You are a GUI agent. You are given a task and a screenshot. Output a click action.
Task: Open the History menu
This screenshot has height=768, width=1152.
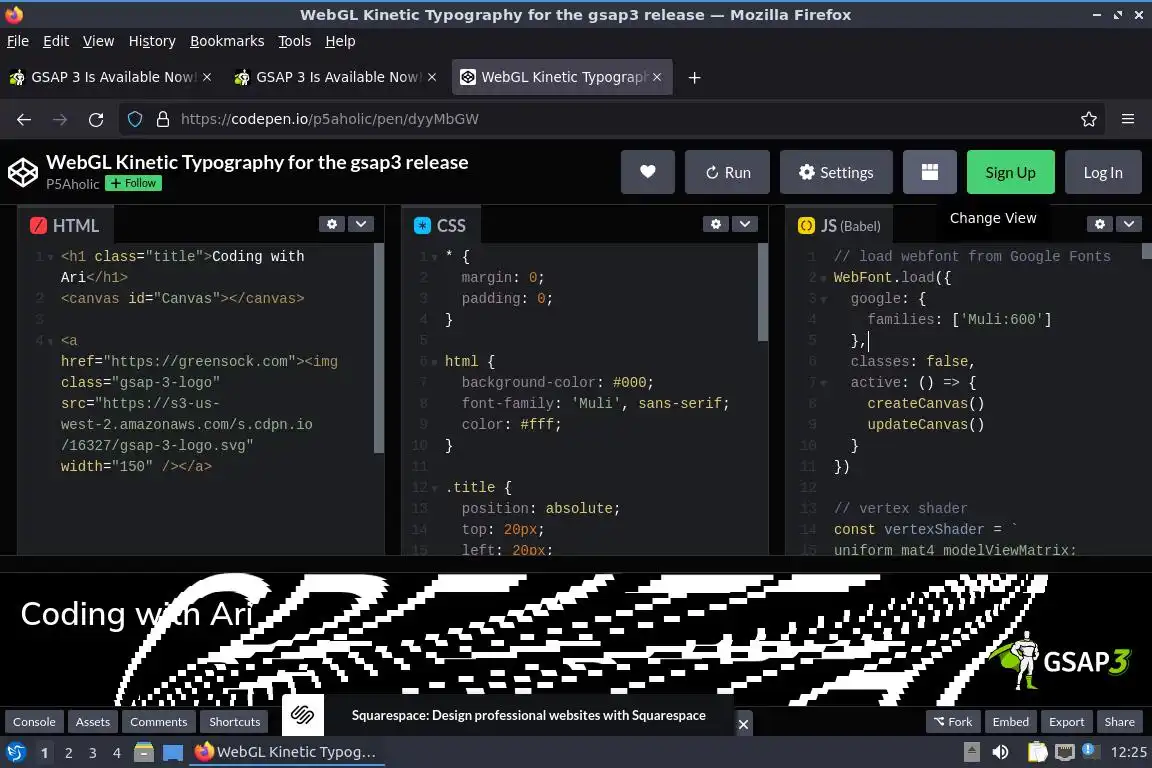[152, 41]
